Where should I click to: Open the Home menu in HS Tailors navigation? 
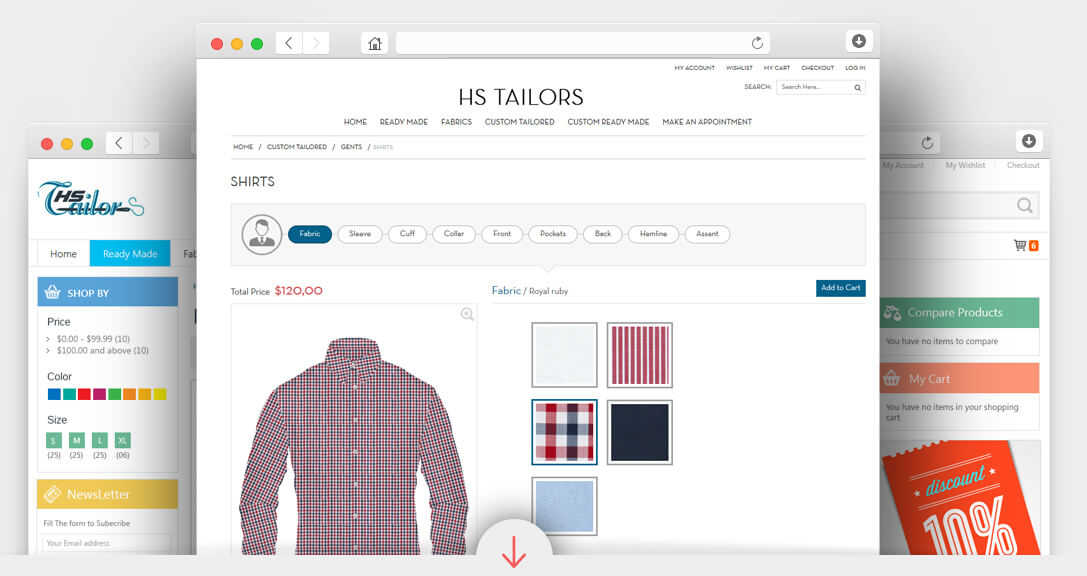355,122
